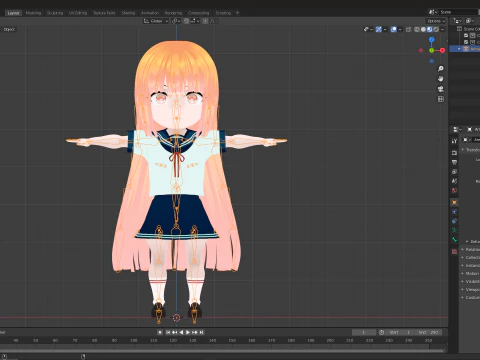
Task: Toggle X-ray view icon
Action: [409, 29]
